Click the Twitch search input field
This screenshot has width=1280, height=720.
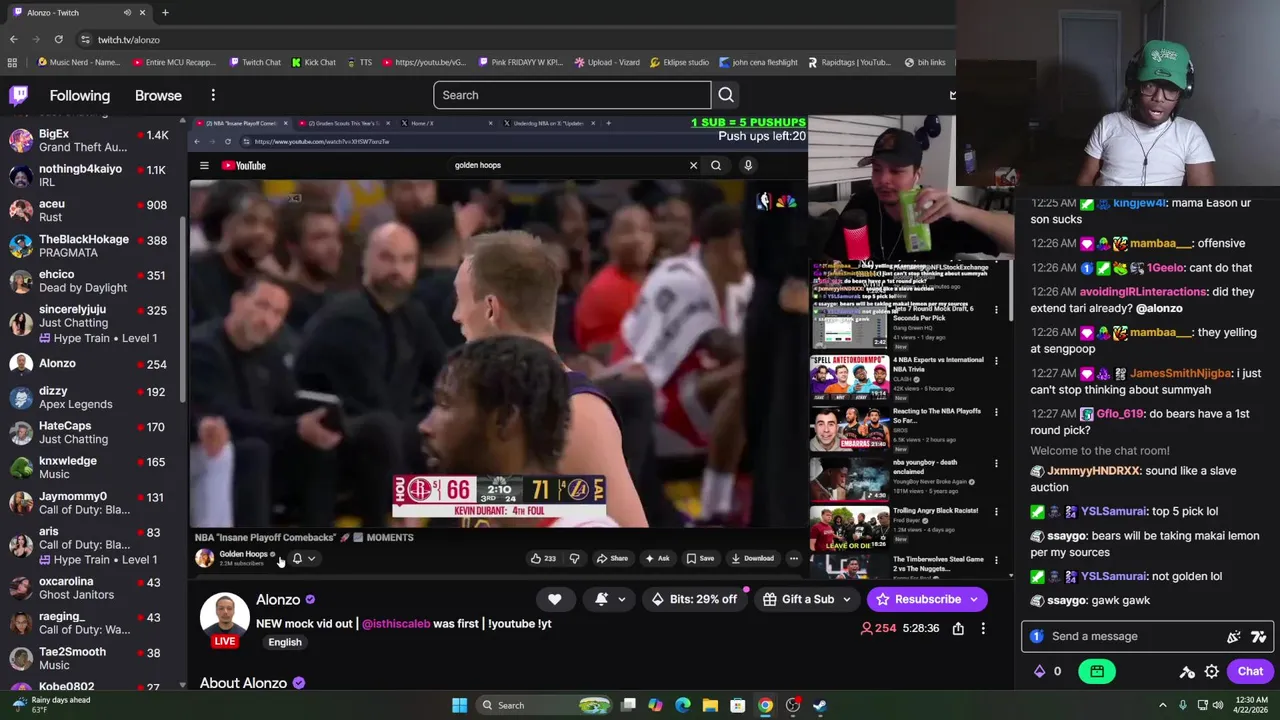click(x=572, y=95)
